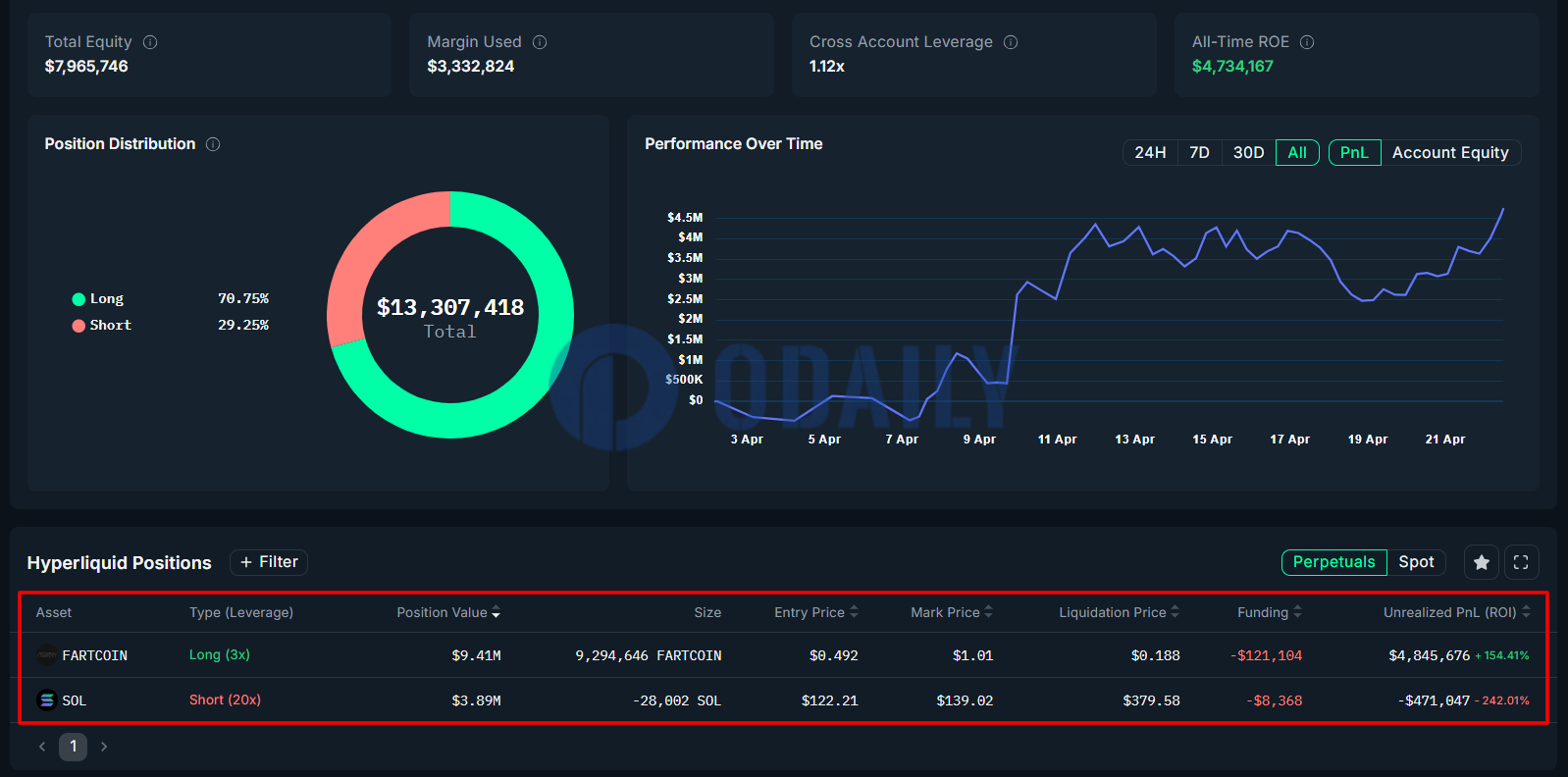Click the Long (3x) leverage label

(220, 654)
